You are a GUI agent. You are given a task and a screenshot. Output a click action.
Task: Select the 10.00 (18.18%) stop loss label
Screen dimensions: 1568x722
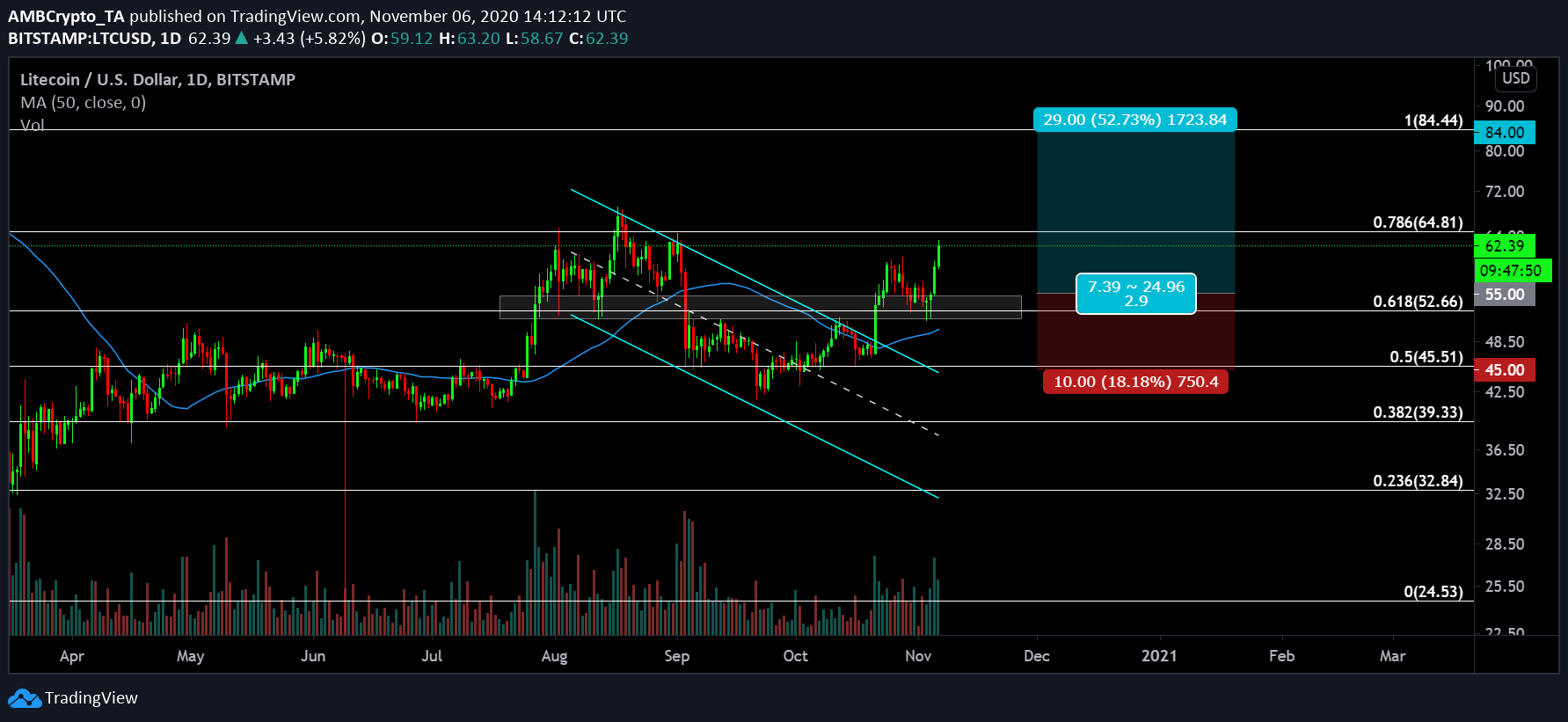1135,382
